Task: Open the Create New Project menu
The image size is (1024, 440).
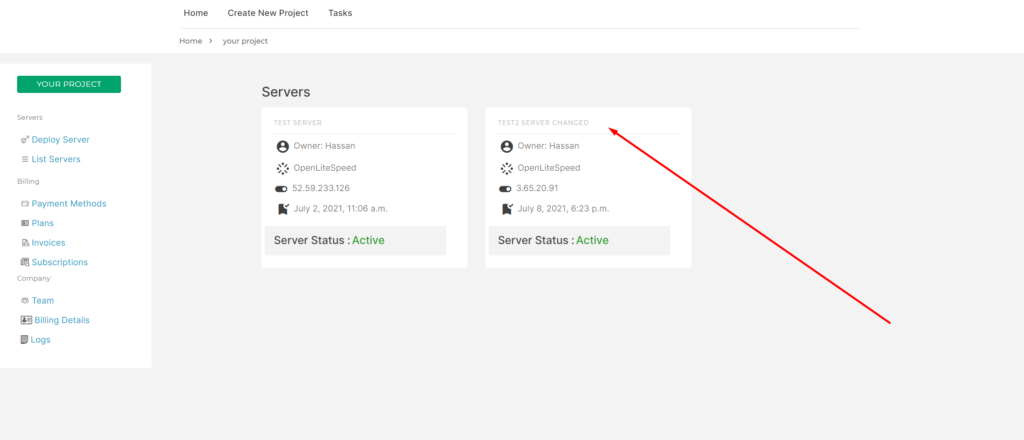Action: click(x=268, y=13)
